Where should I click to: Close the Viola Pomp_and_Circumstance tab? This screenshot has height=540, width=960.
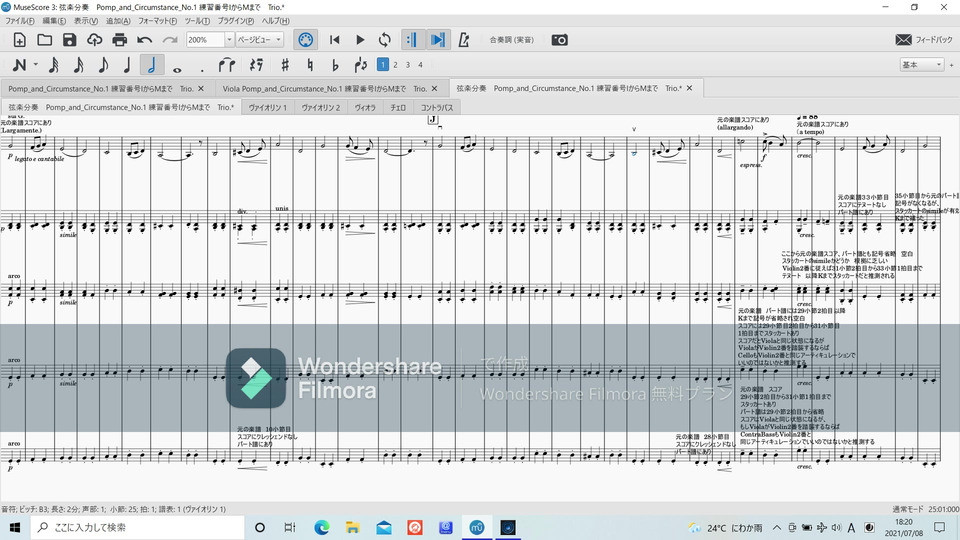click(x=435, y=89)
